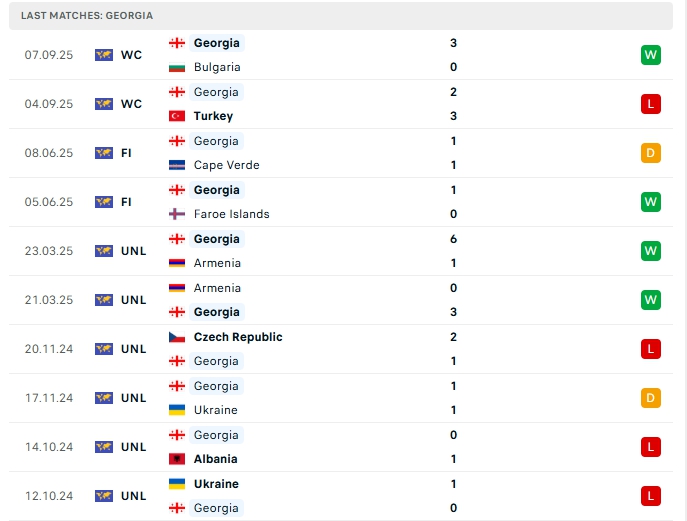Click the orange D badge for Cape Verde match
687x521 pixels.
pyautogui.click(x=651, y=153)
